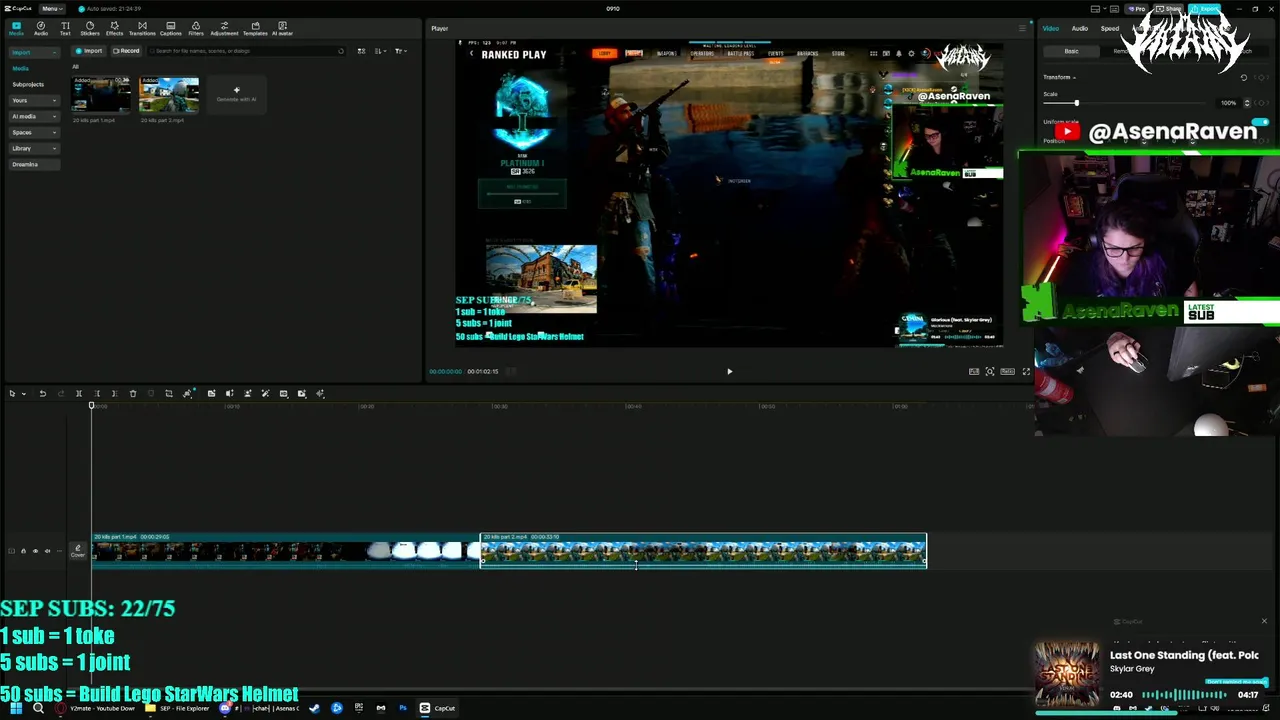
Task: Open the Templates tab
Action: [x=255, y=28]
